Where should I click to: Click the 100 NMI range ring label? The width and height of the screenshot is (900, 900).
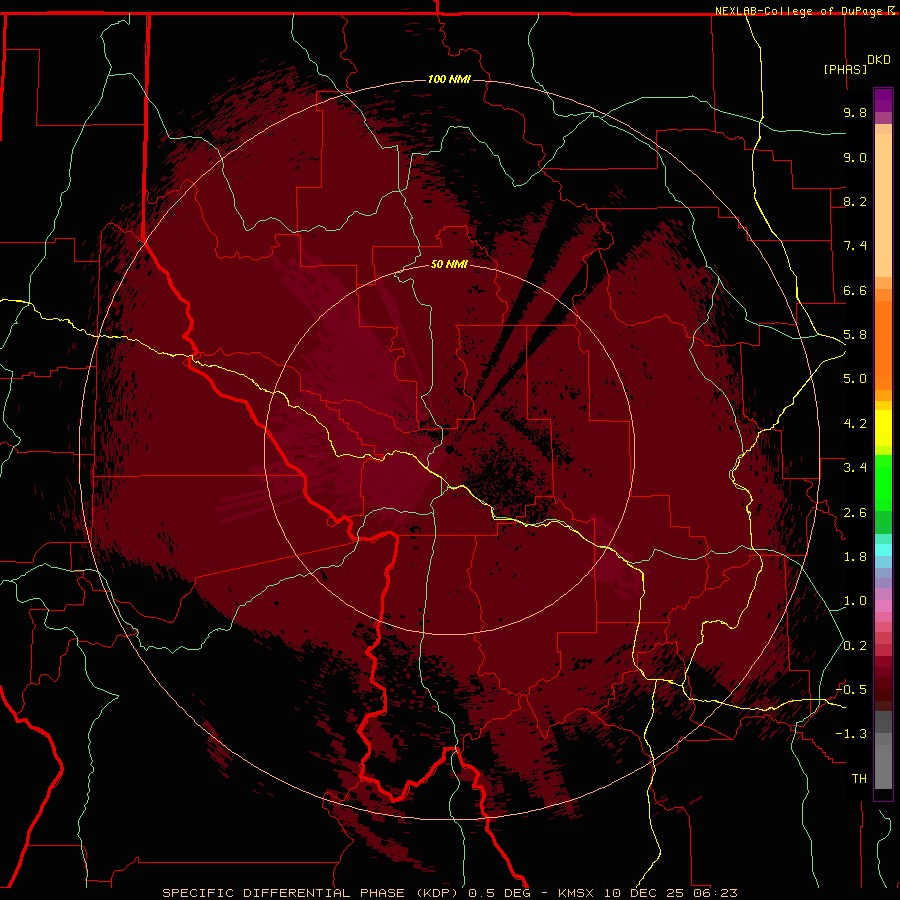[x=449, y=79]
